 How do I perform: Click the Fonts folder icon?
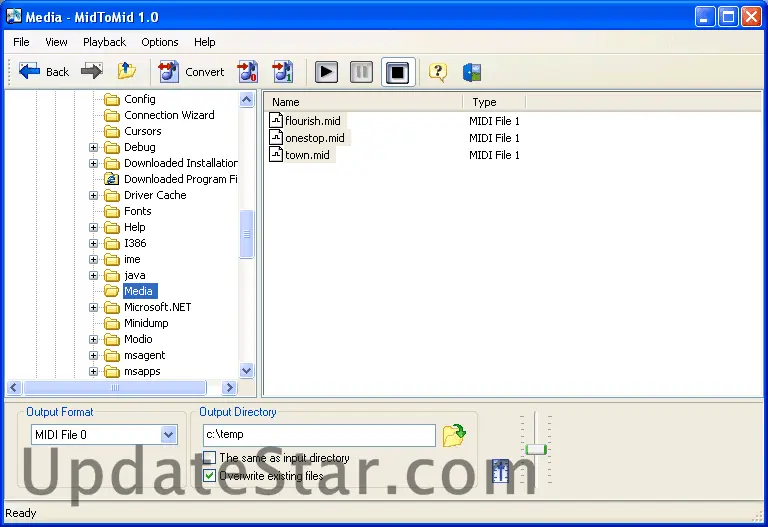click(x=112, y=211)
